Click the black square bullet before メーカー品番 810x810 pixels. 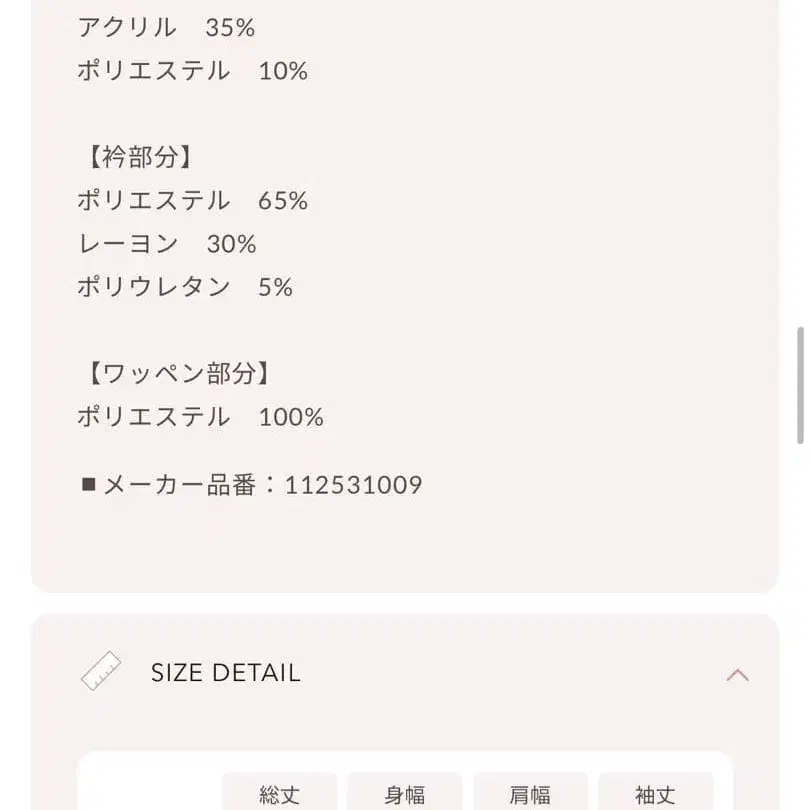88,486
